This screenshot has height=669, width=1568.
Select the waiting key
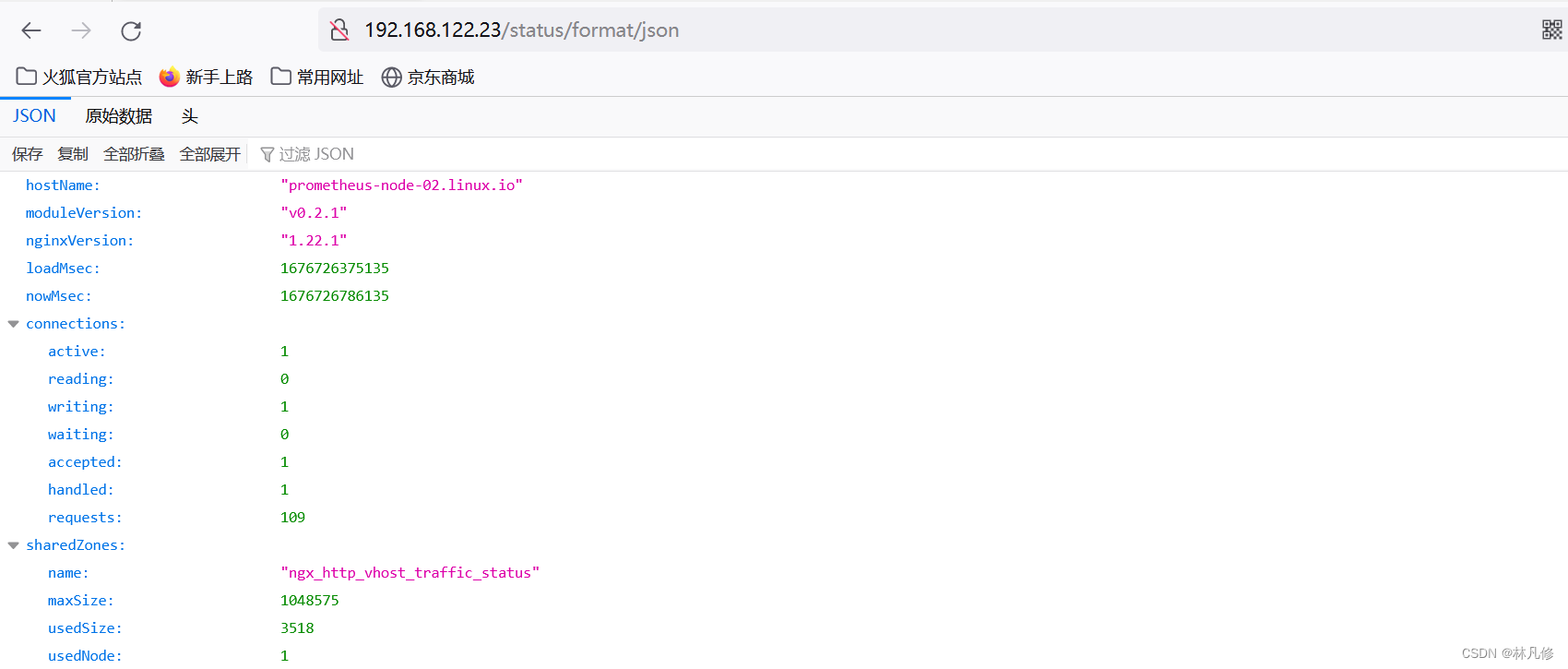[x=81, y=435]
